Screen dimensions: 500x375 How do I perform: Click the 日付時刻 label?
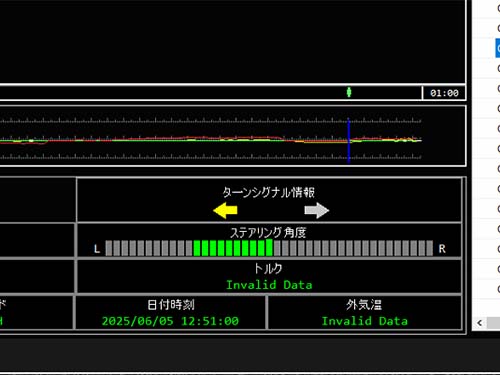tap(171, 305)
